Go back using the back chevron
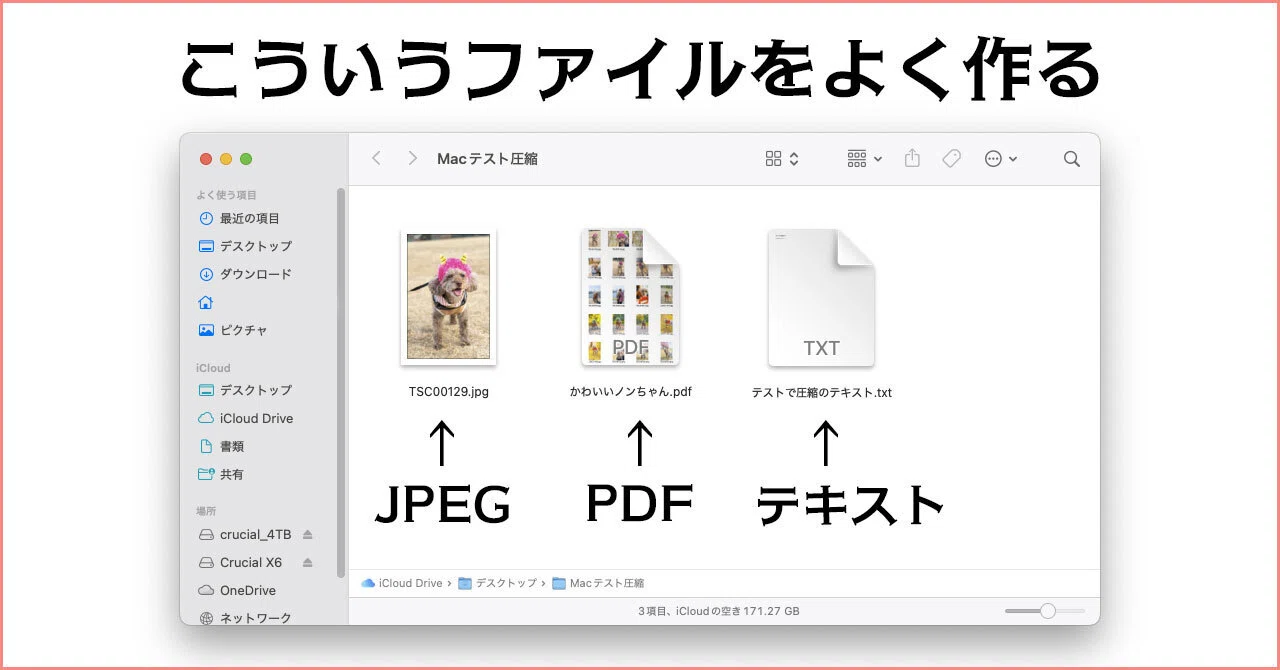This screenshot has height=670, width=1280. pyautogui.click(x=376, y=159)
